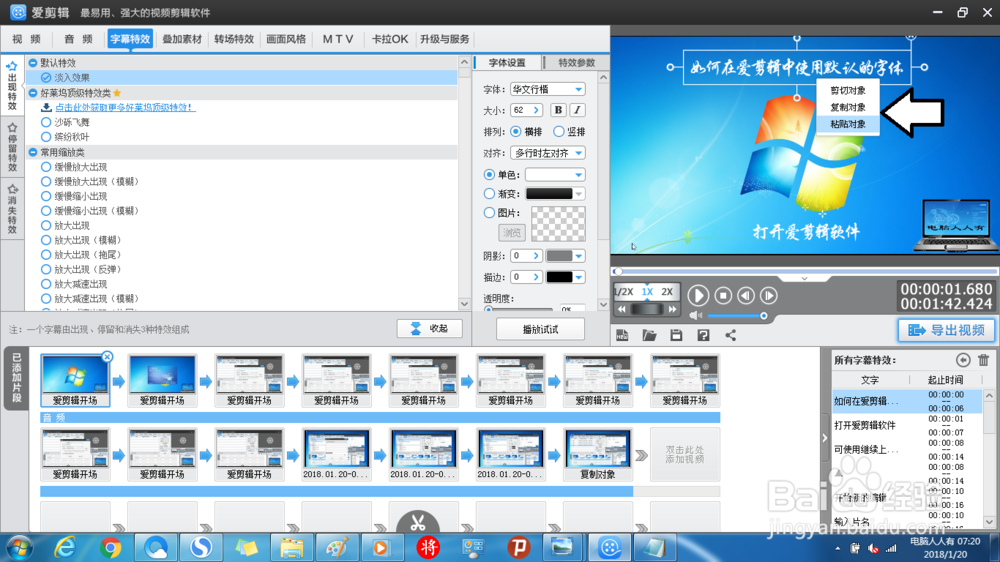
Task: Toggle italic font button
Action: [577, 110]
